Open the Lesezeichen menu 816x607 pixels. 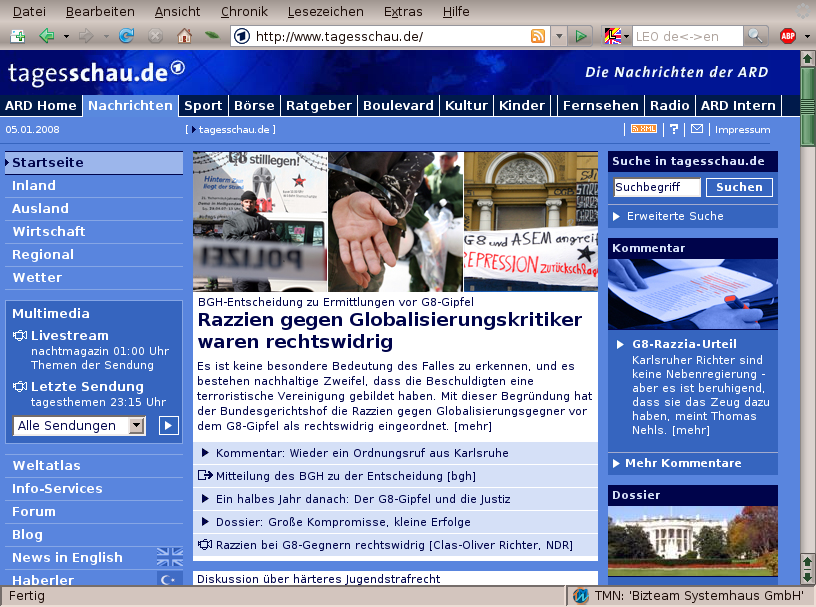click(326, 11)
